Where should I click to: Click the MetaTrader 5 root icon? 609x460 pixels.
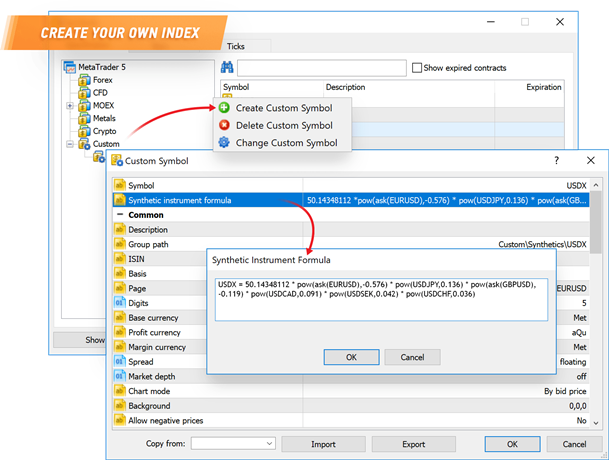click(x=70, y=67)
